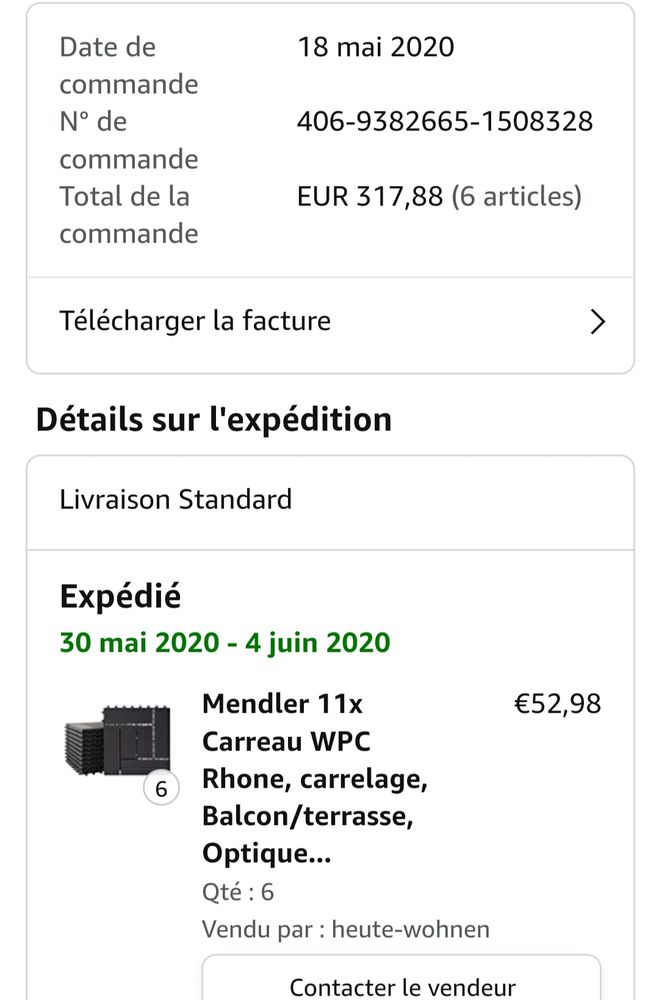This screenshot has height=1000, width=659.
Task: Tap the Livraison Standard shipping row
Action: tap(176, 499)
